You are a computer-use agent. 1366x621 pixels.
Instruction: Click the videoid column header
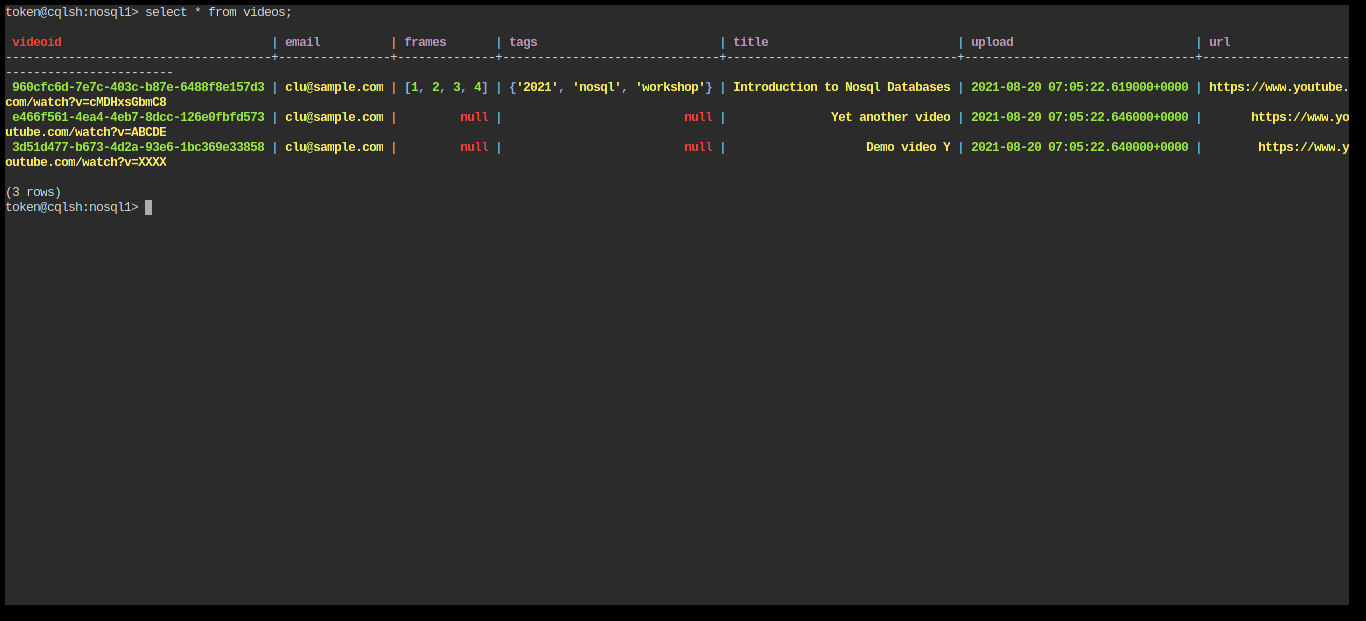click(x=36, y=41)
